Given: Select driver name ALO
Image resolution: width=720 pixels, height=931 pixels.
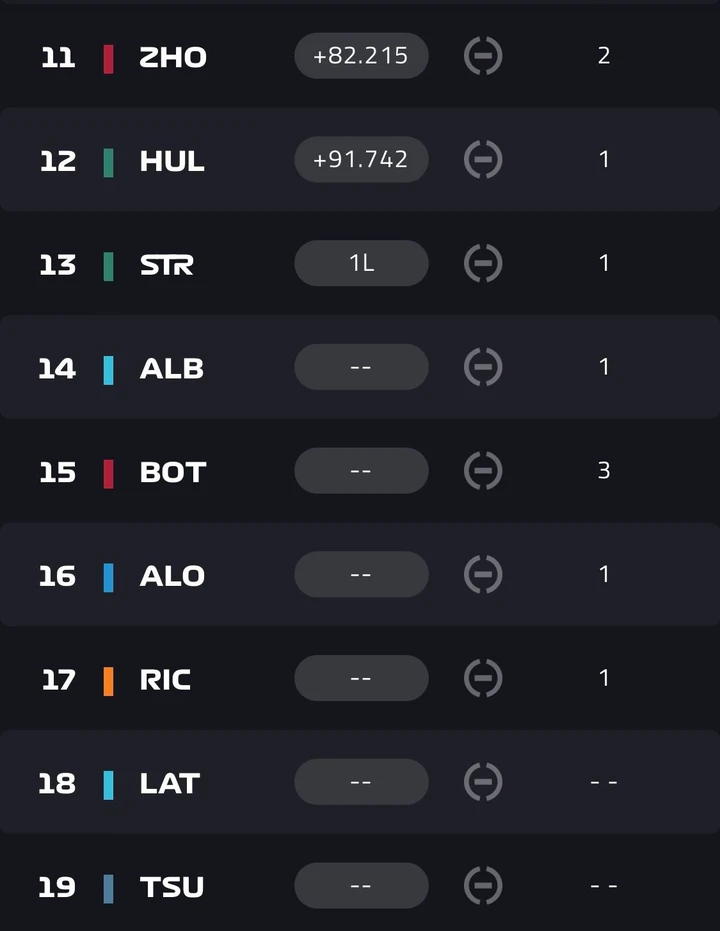Looking at the screenshot, I should pyautogui.click(x=172, y=576).
